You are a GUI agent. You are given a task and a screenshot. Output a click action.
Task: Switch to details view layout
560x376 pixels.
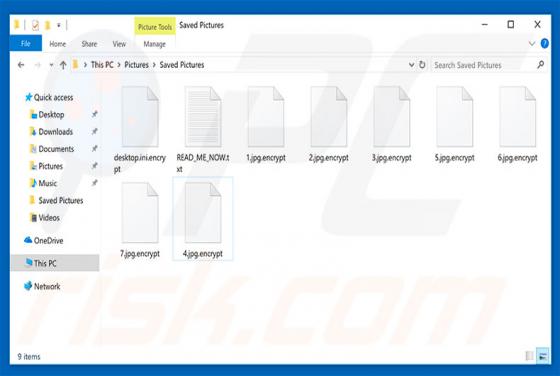point(530,356)
